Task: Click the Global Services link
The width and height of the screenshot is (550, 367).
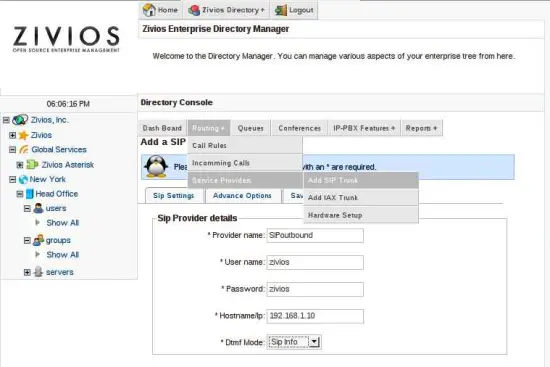Action: pos(59,150)
